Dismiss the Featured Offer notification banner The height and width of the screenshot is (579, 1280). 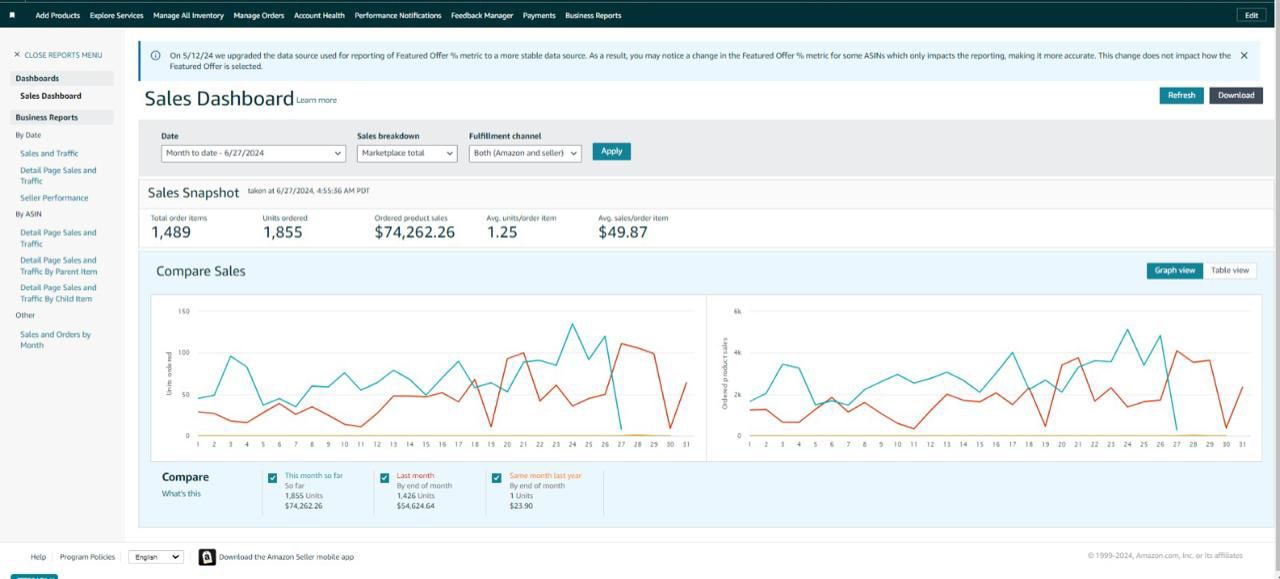pyautogui.click(x=1244, y=56)
